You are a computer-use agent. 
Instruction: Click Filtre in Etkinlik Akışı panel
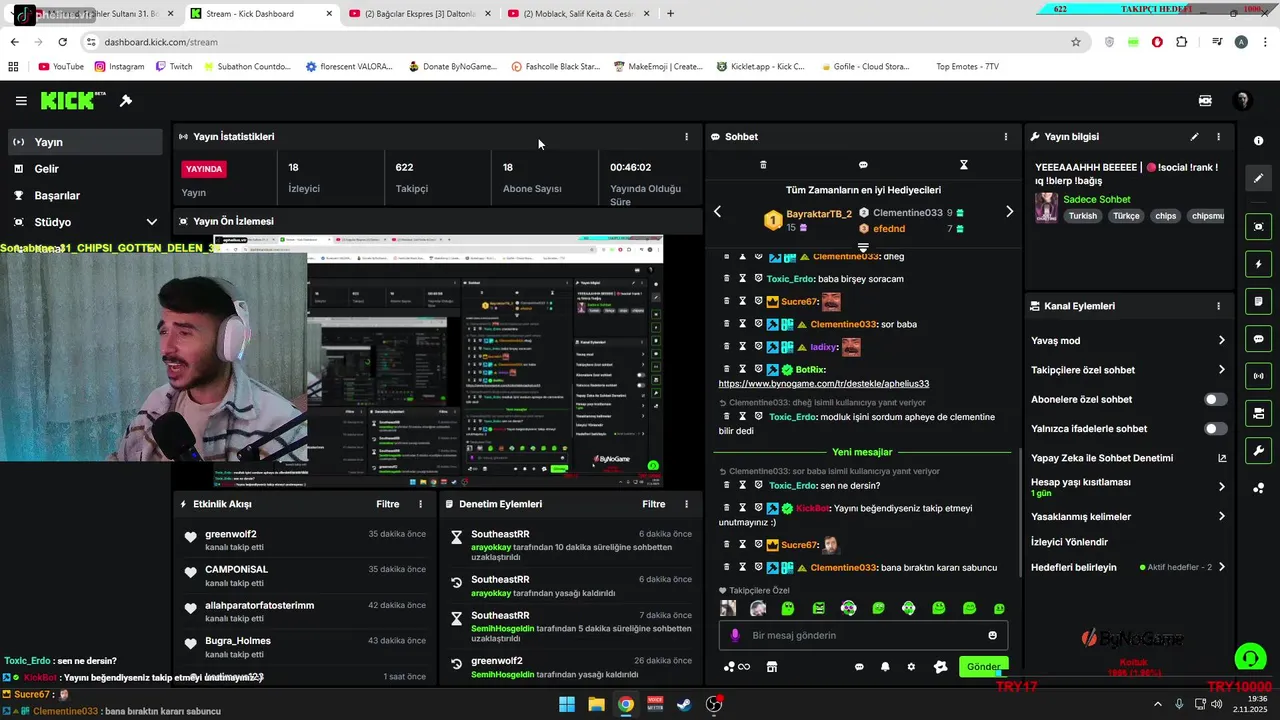point(388,505)
